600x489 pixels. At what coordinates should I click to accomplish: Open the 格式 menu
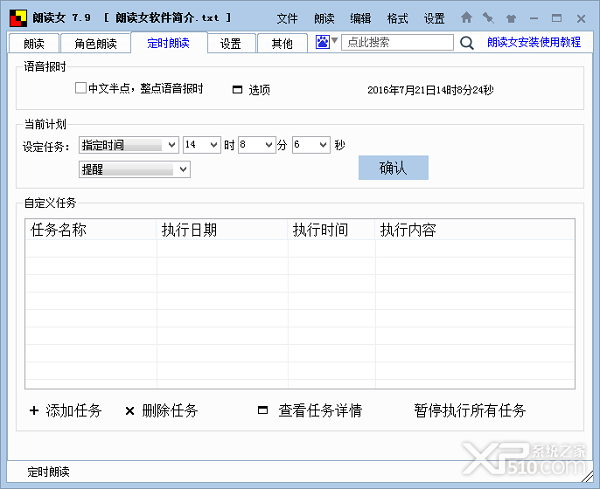pos(397,18)
